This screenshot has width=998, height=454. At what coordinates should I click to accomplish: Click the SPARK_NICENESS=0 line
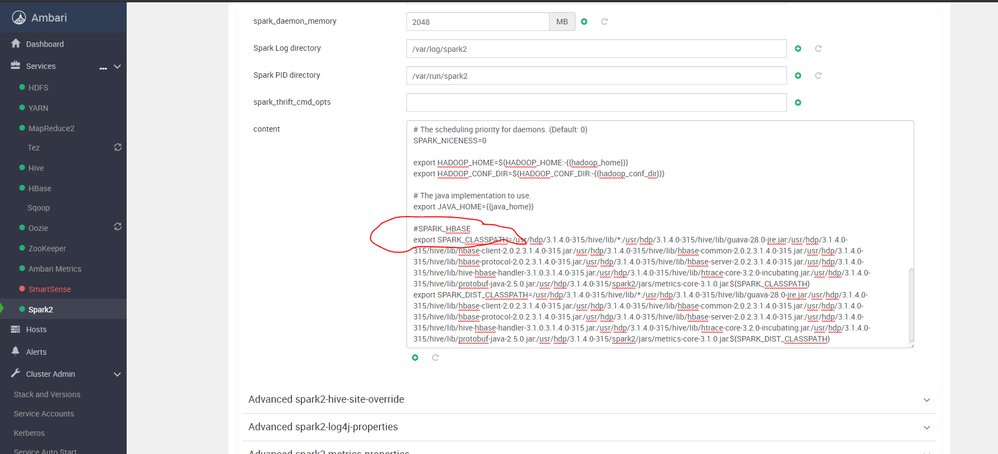(449, 139)
